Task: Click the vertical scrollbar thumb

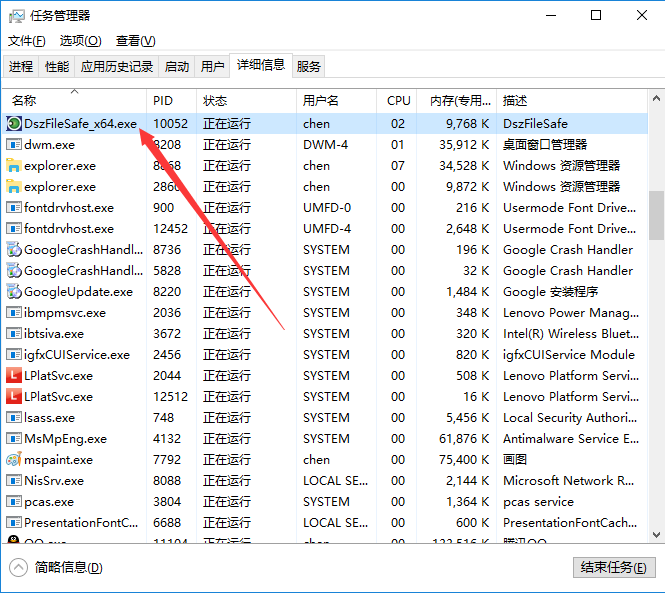Action: [x=656, y=215]
